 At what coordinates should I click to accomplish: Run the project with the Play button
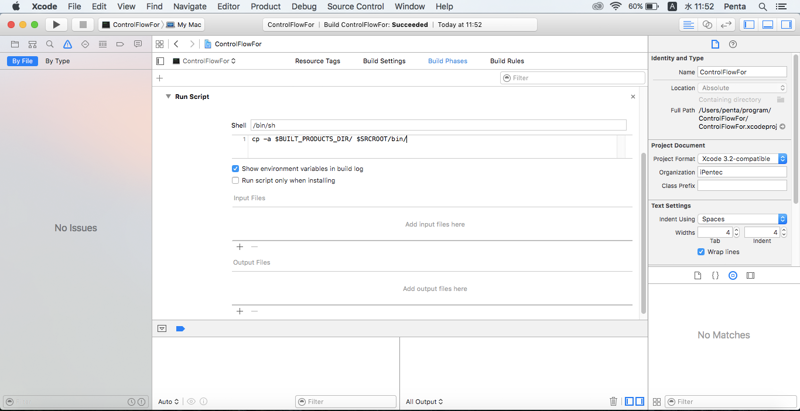pos(57,24)
